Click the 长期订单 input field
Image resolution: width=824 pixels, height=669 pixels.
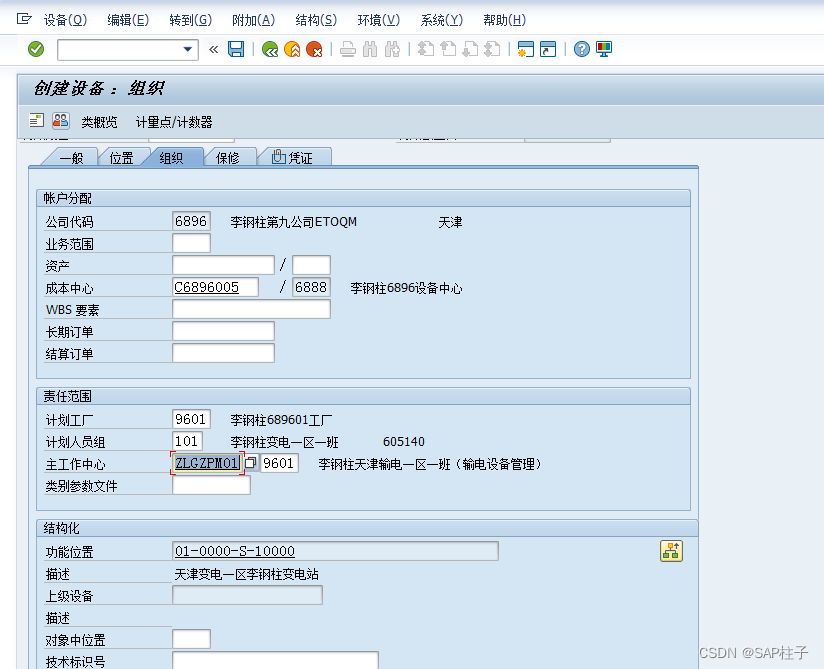223,332
